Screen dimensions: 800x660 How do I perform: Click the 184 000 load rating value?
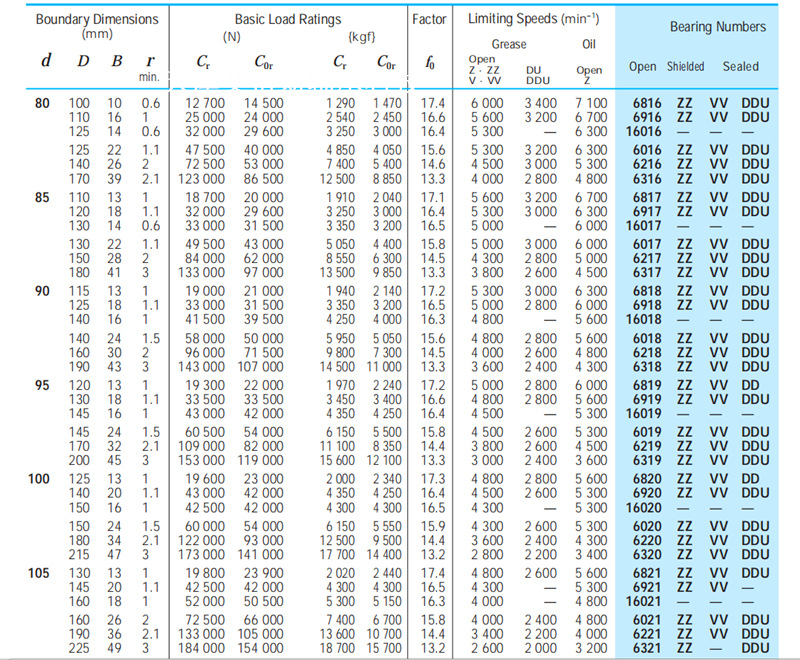(x=203, y=648)
